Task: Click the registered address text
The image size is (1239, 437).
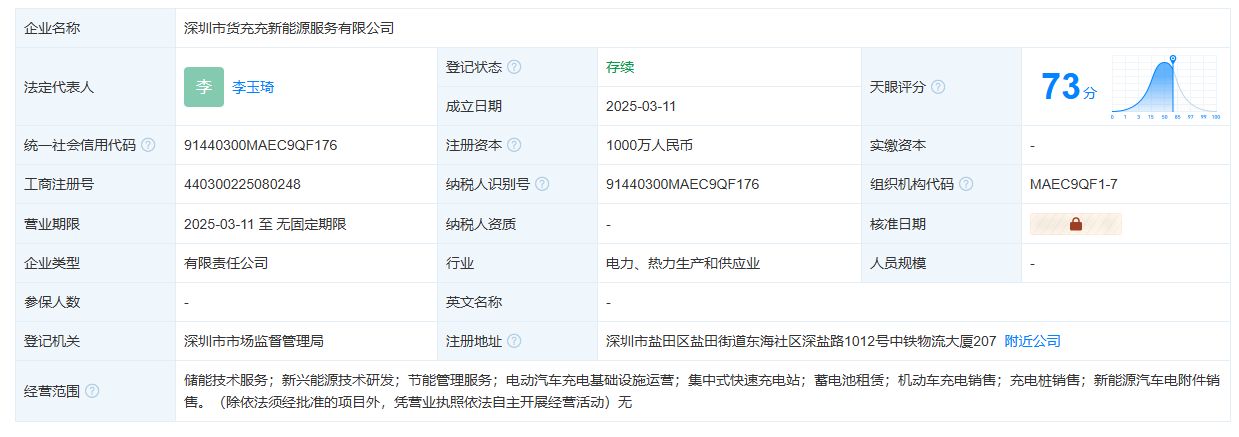Action: [801, 341]
